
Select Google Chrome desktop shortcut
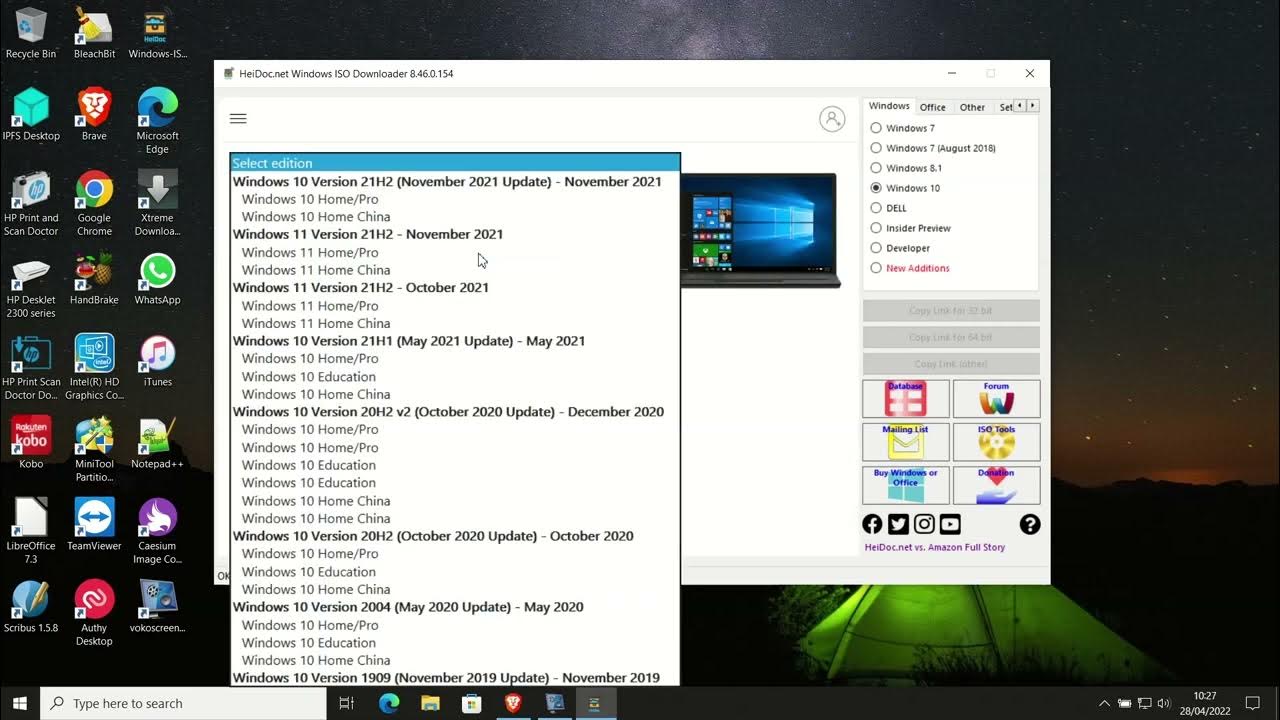[x=94, y=204]
